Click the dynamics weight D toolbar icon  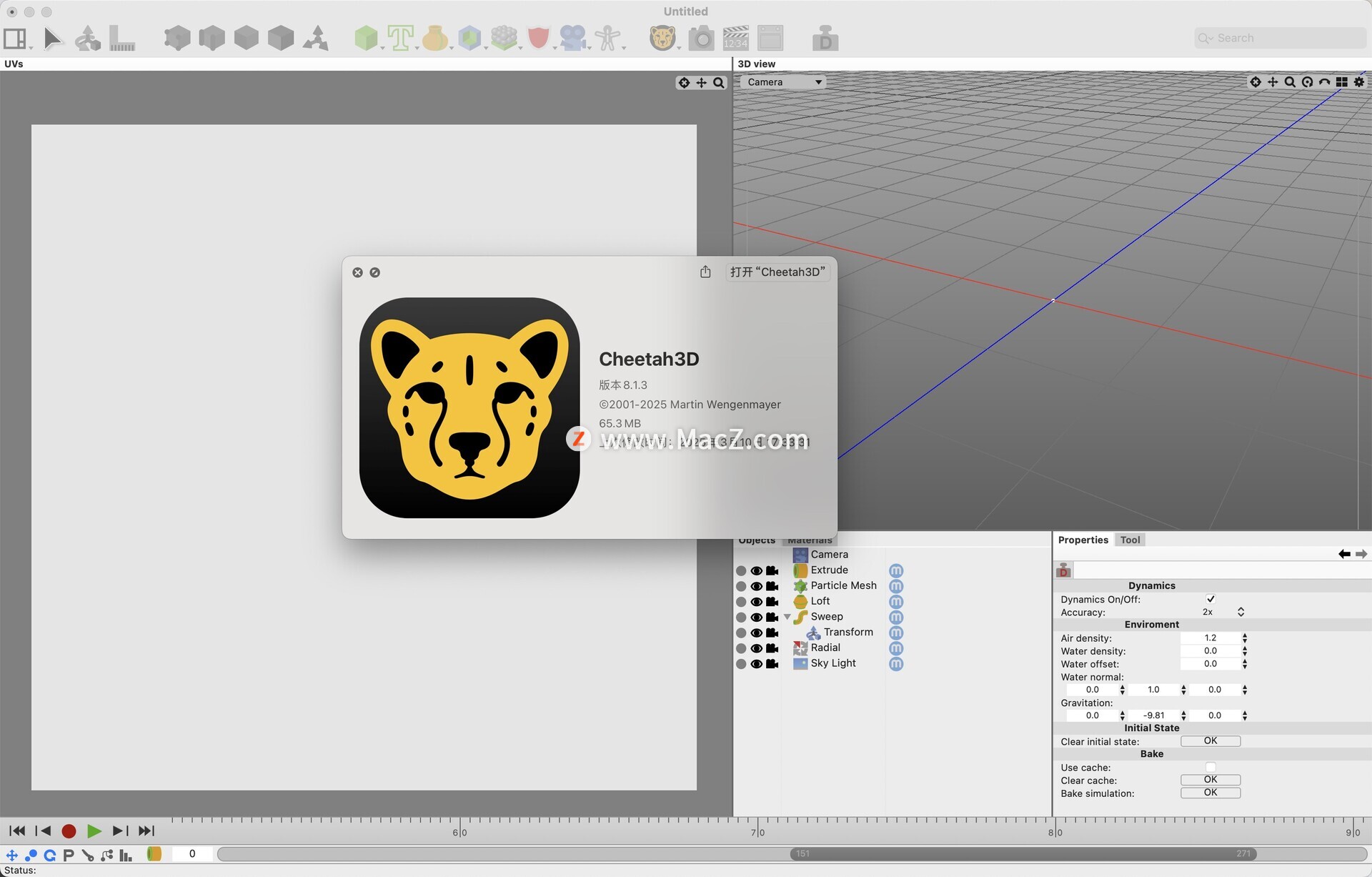[825, 38]
